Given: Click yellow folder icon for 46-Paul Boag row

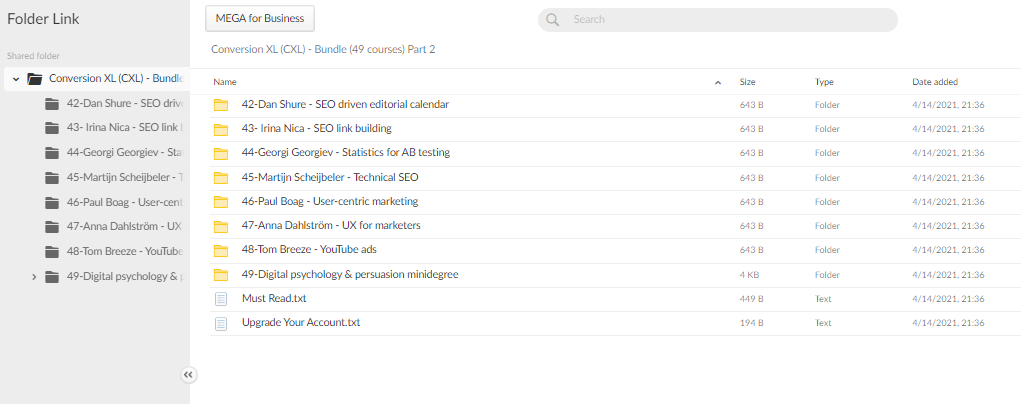Looking at the screenshot, I should 221,202.
